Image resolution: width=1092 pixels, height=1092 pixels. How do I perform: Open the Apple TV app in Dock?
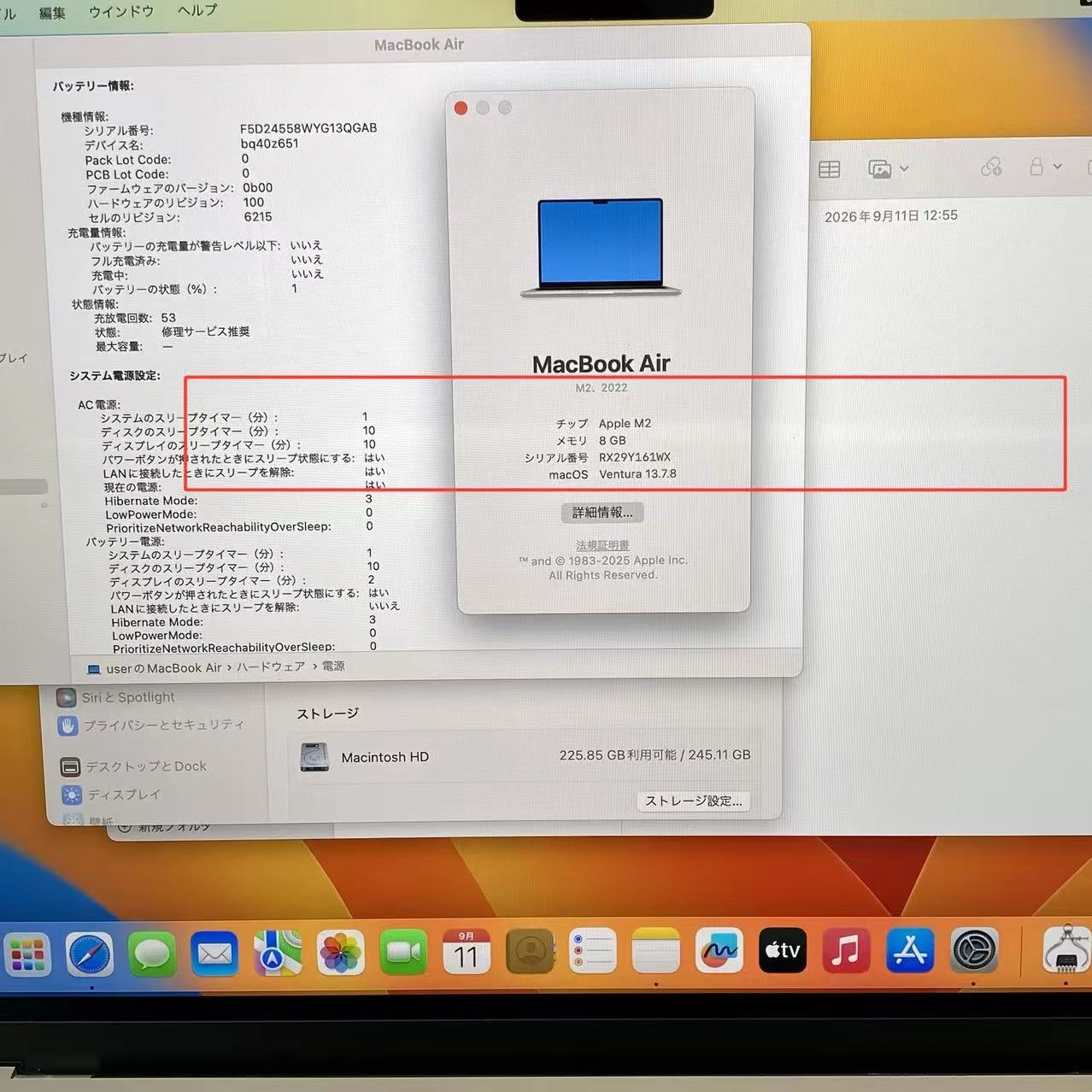tap(782, 950)
